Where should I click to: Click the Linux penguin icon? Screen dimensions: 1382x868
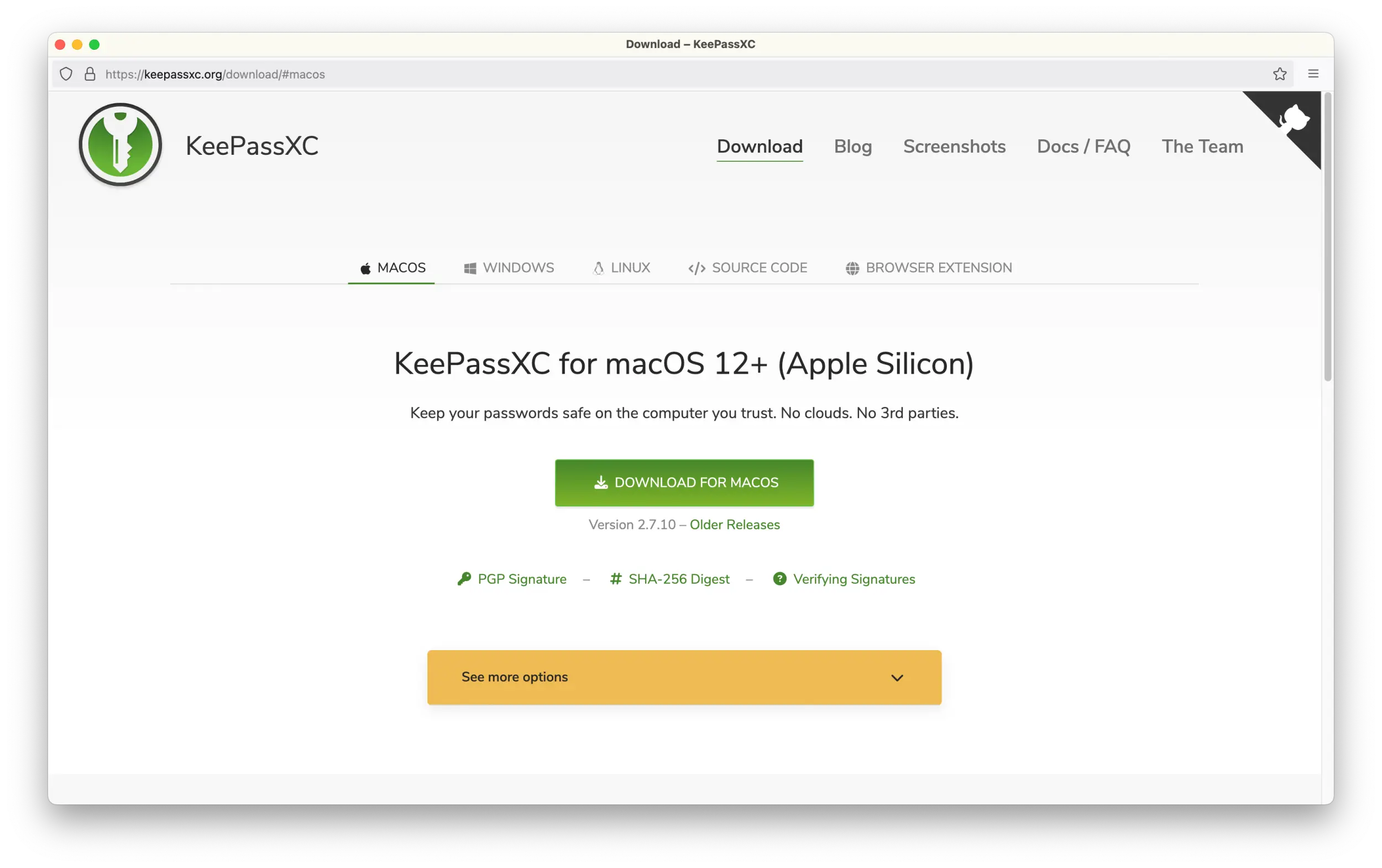point(598,268)
